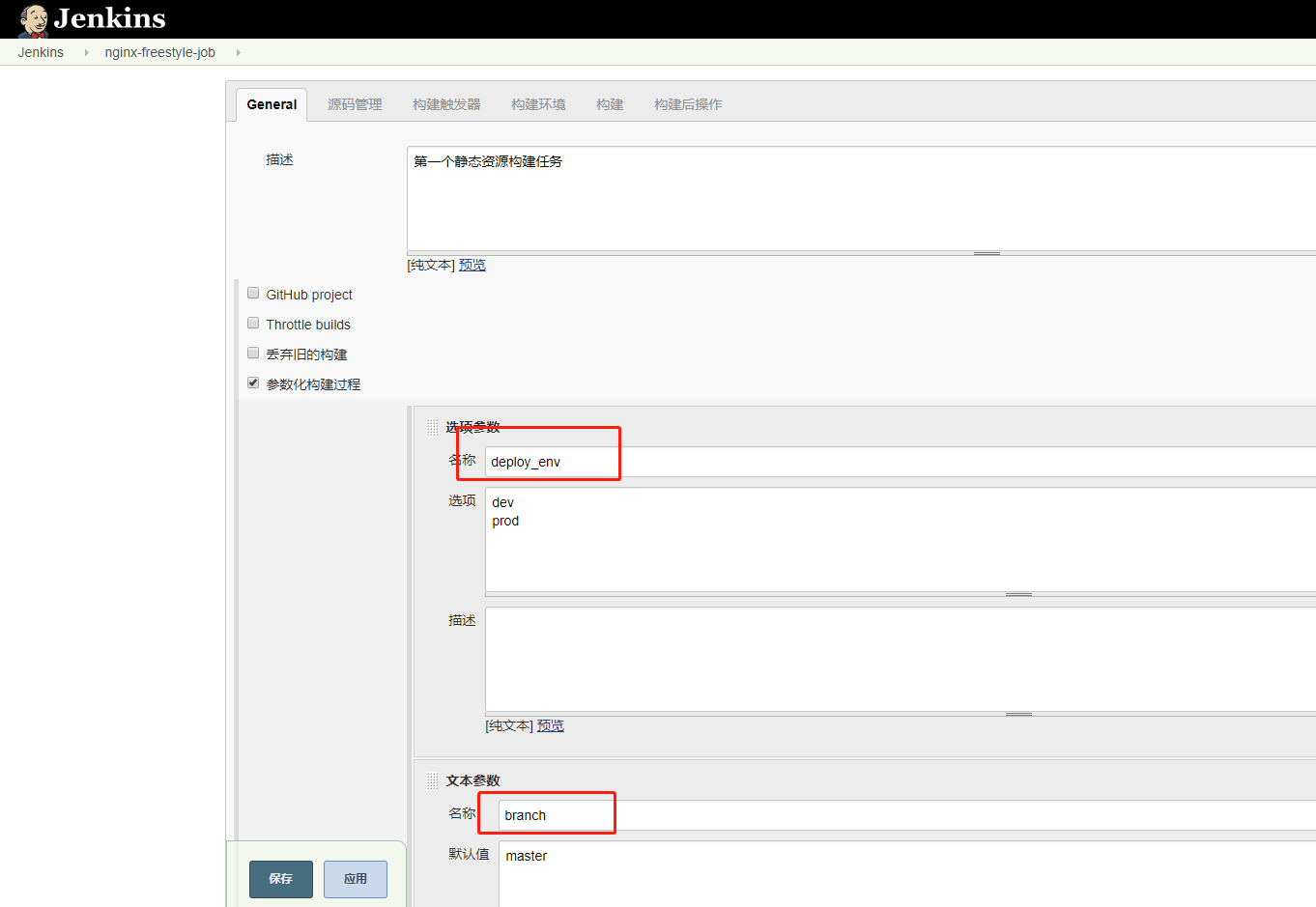The height and width of the screenshot is (907, 1316).
Task: Click the Jenkins butler logo icon
Action: point(34,19)
